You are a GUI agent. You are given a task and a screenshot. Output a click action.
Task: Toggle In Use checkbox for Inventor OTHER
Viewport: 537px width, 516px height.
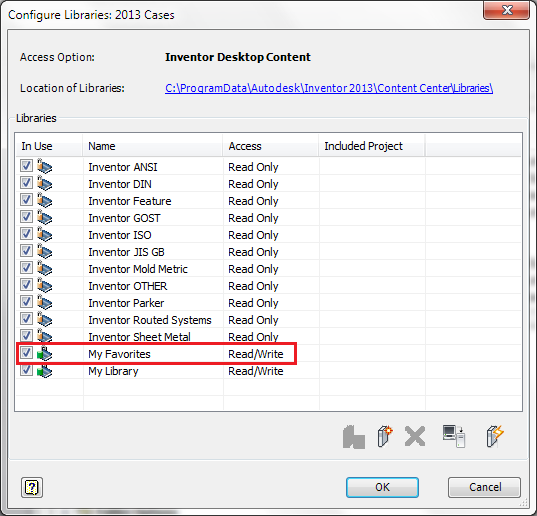pos(26,285)
